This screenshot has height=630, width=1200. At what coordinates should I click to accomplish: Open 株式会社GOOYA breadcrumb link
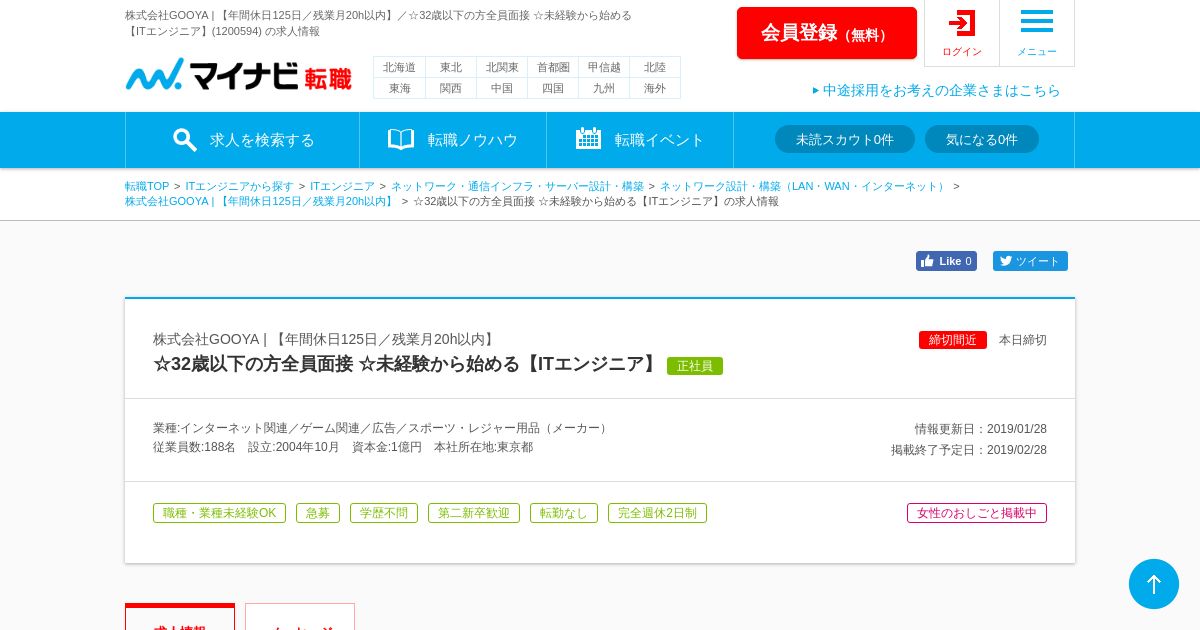pyautogui.click(x=260, y=201)
